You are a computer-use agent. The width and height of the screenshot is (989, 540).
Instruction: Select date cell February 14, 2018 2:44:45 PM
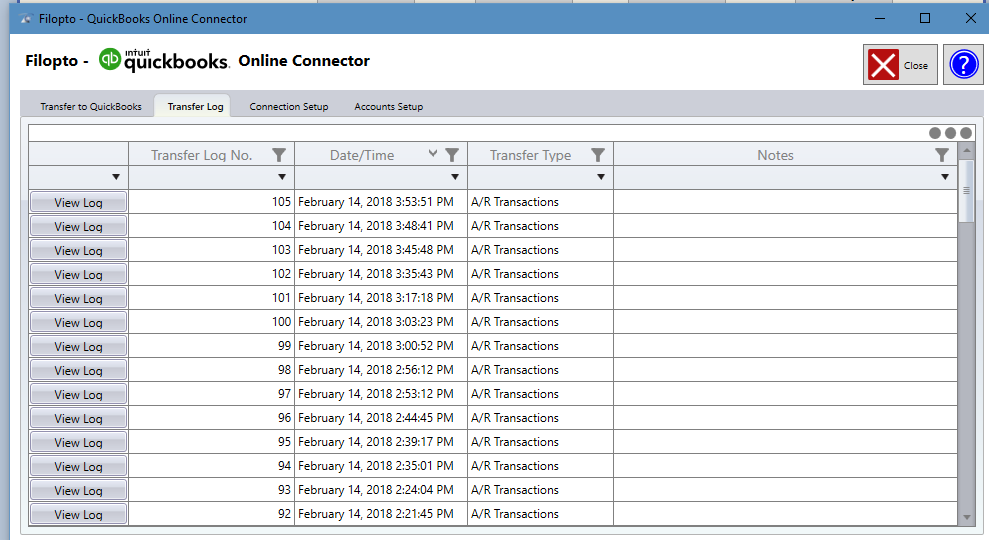[x=380, y=418]
